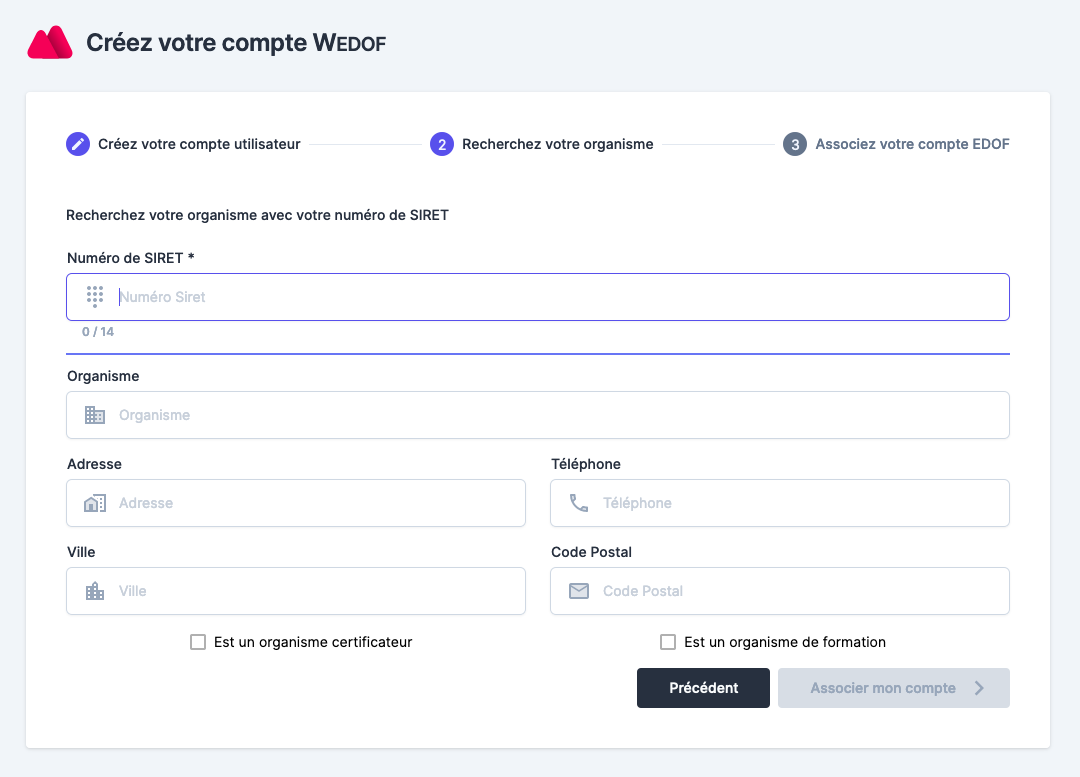Click the house icon in Adresse field

[x=95, y=503]
